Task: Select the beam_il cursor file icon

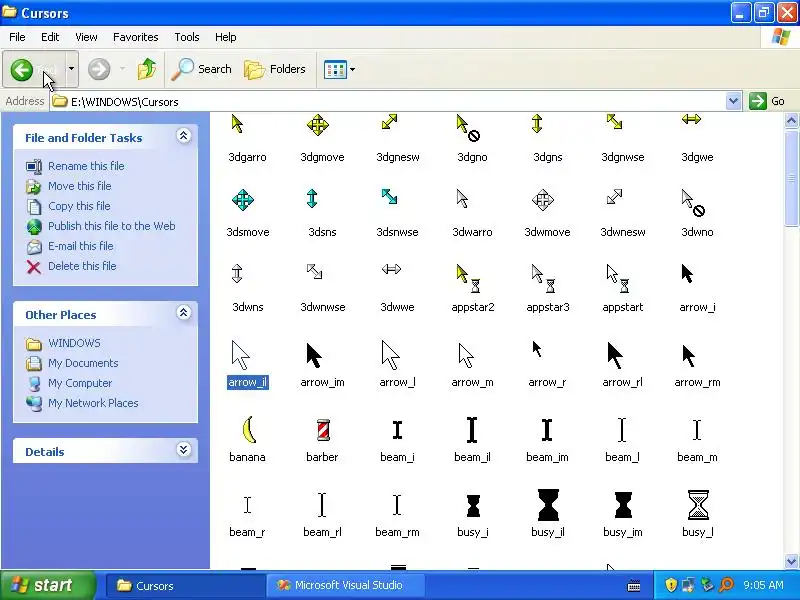Action: click(x=472, y=430)
